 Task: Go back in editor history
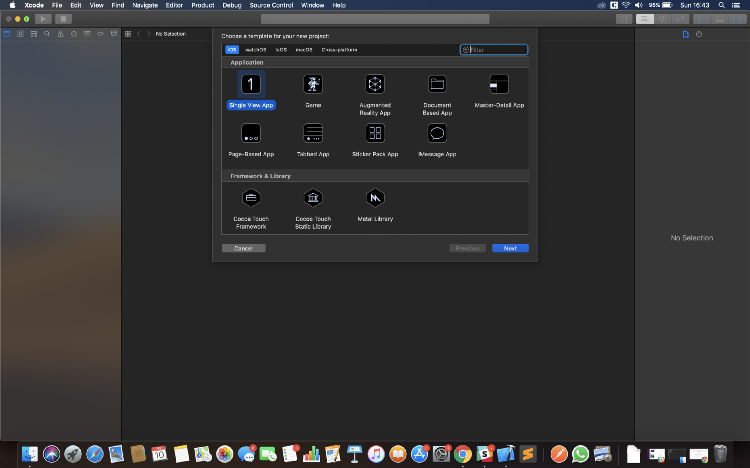139,34
